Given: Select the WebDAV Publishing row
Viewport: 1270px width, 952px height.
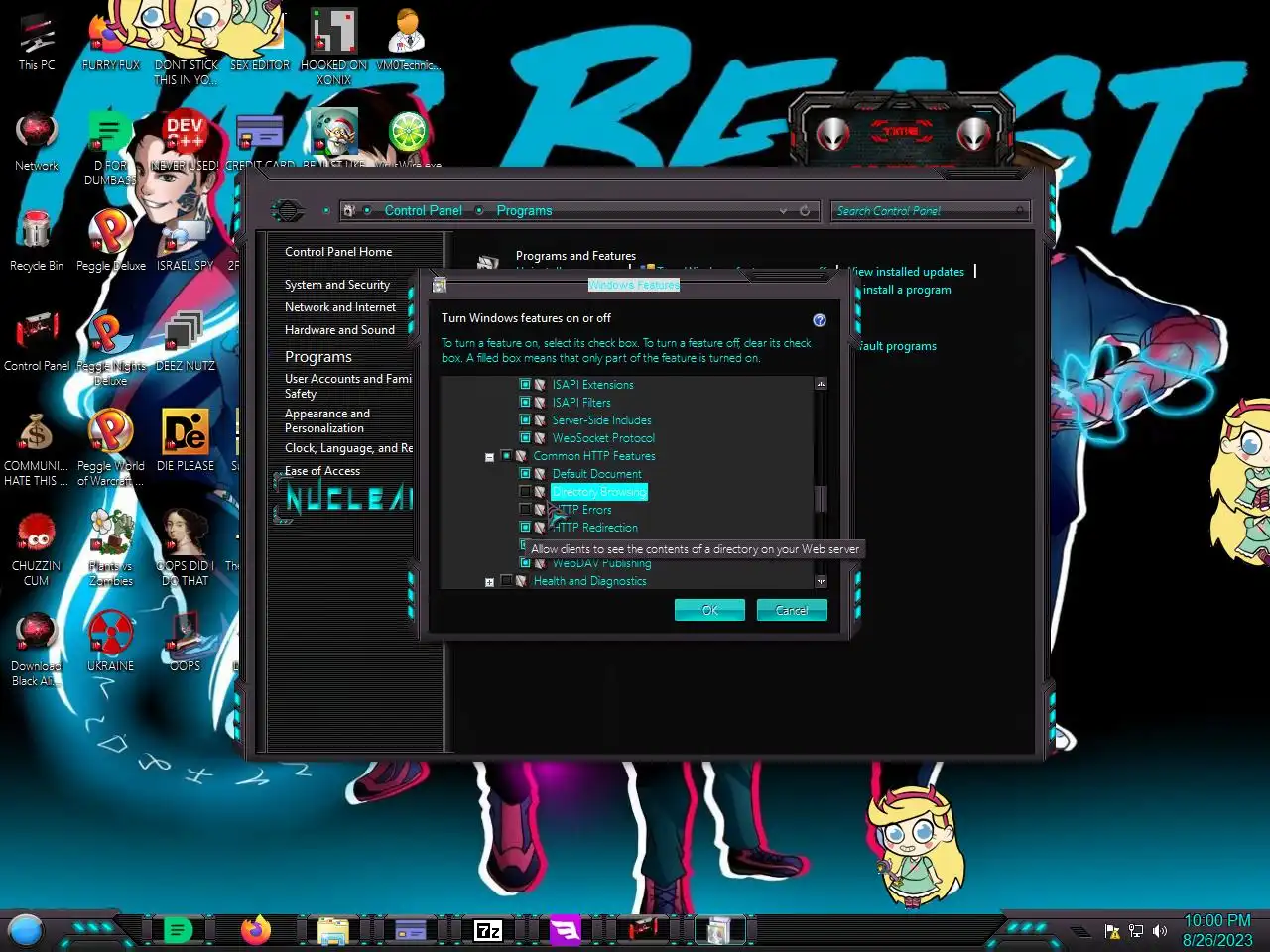Looking at the screenshot, I should point(601,563).
